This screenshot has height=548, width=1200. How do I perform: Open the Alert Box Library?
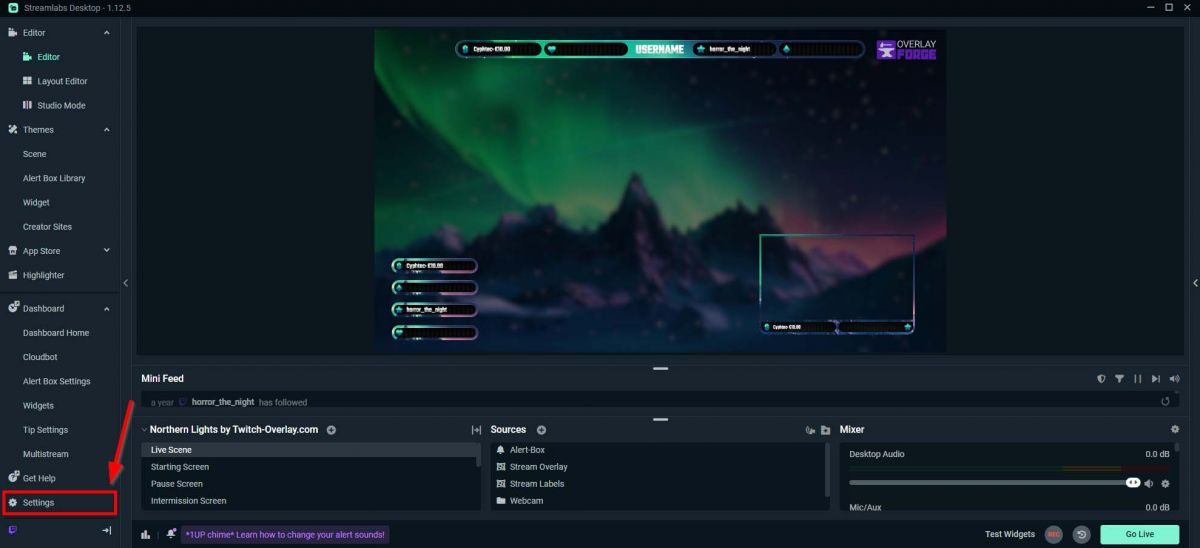54,178
